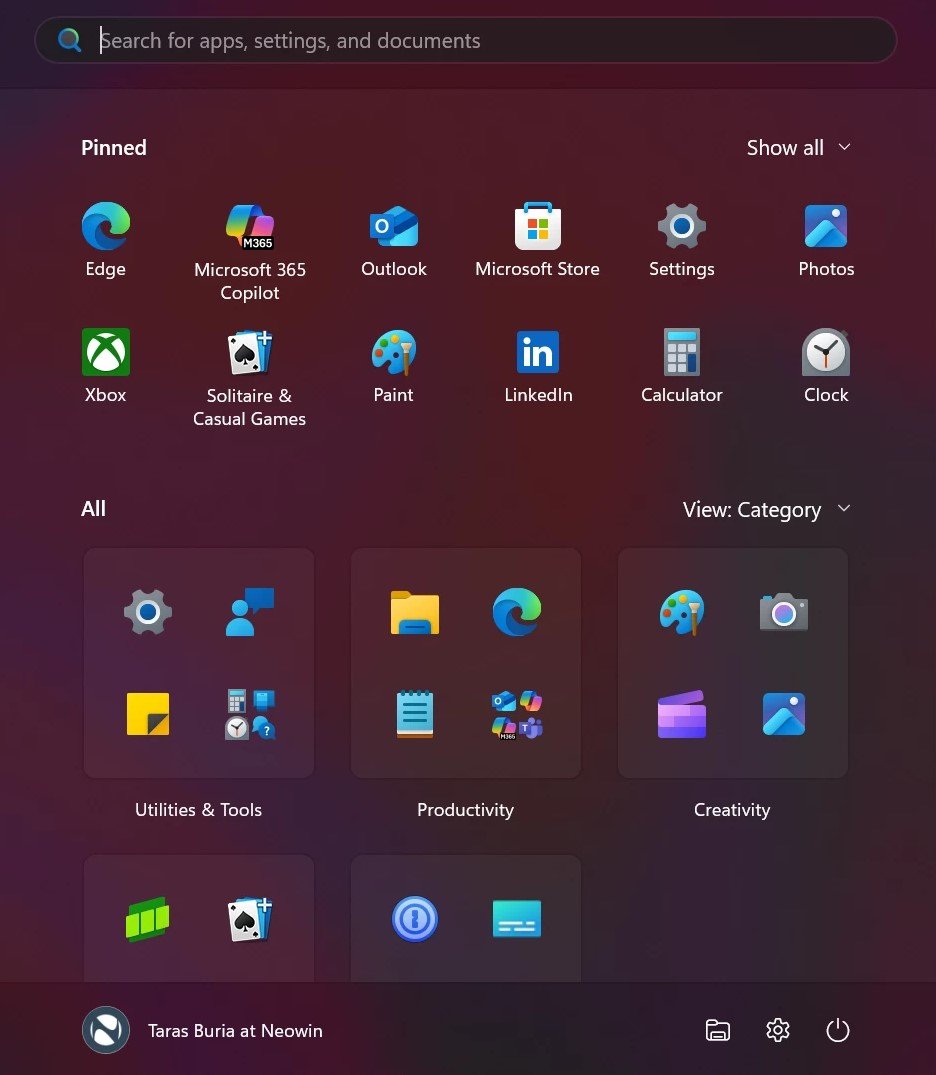Open Settings gear in bottom bar
936x1075 pixels.
click(778, 1030)
